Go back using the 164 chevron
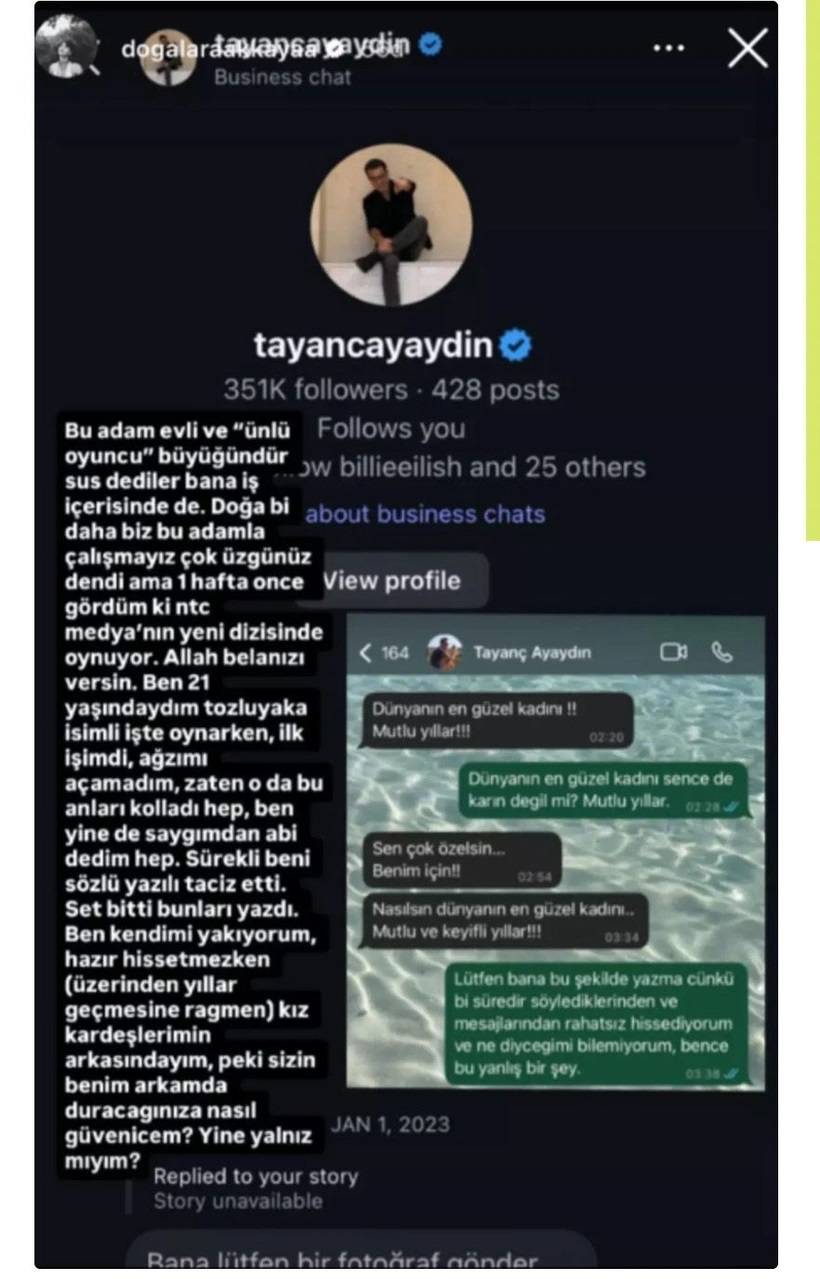This screenshot has width=820, height=1279. pos(384,652)
